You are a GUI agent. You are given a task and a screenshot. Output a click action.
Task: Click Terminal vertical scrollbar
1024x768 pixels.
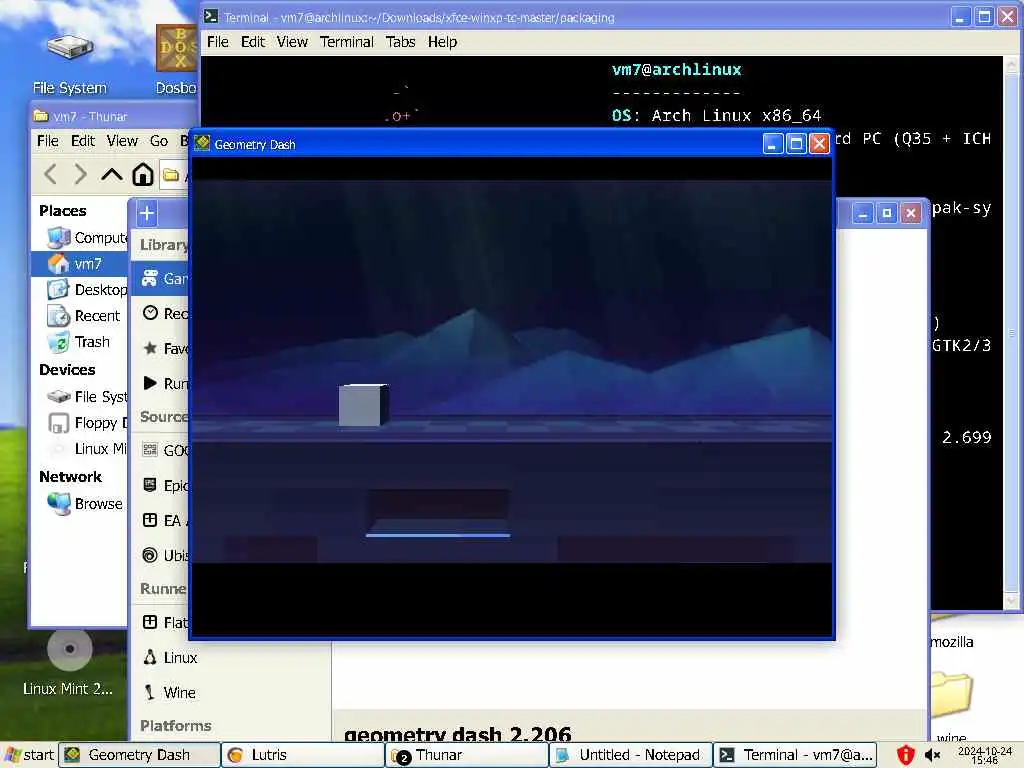[1011, 333]
